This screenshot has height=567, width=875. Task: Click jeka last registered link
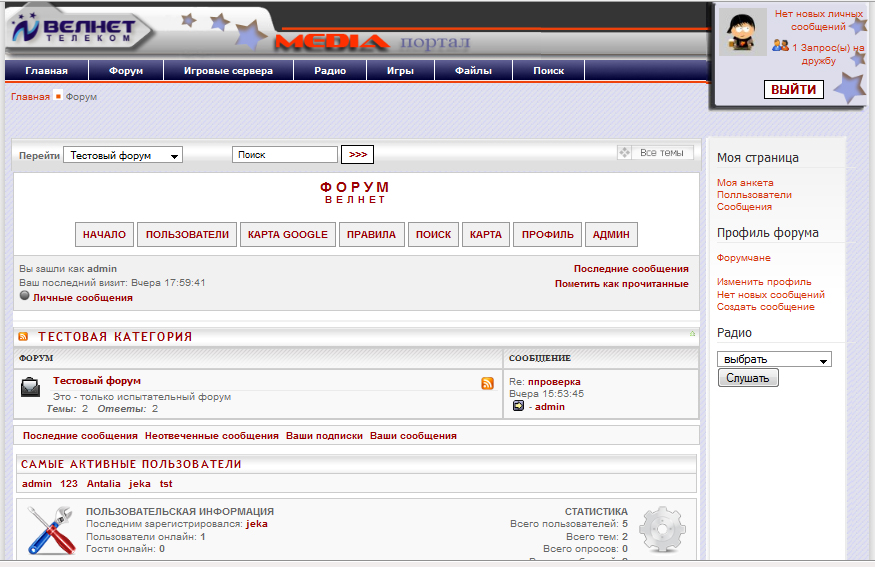pos(257,523)
